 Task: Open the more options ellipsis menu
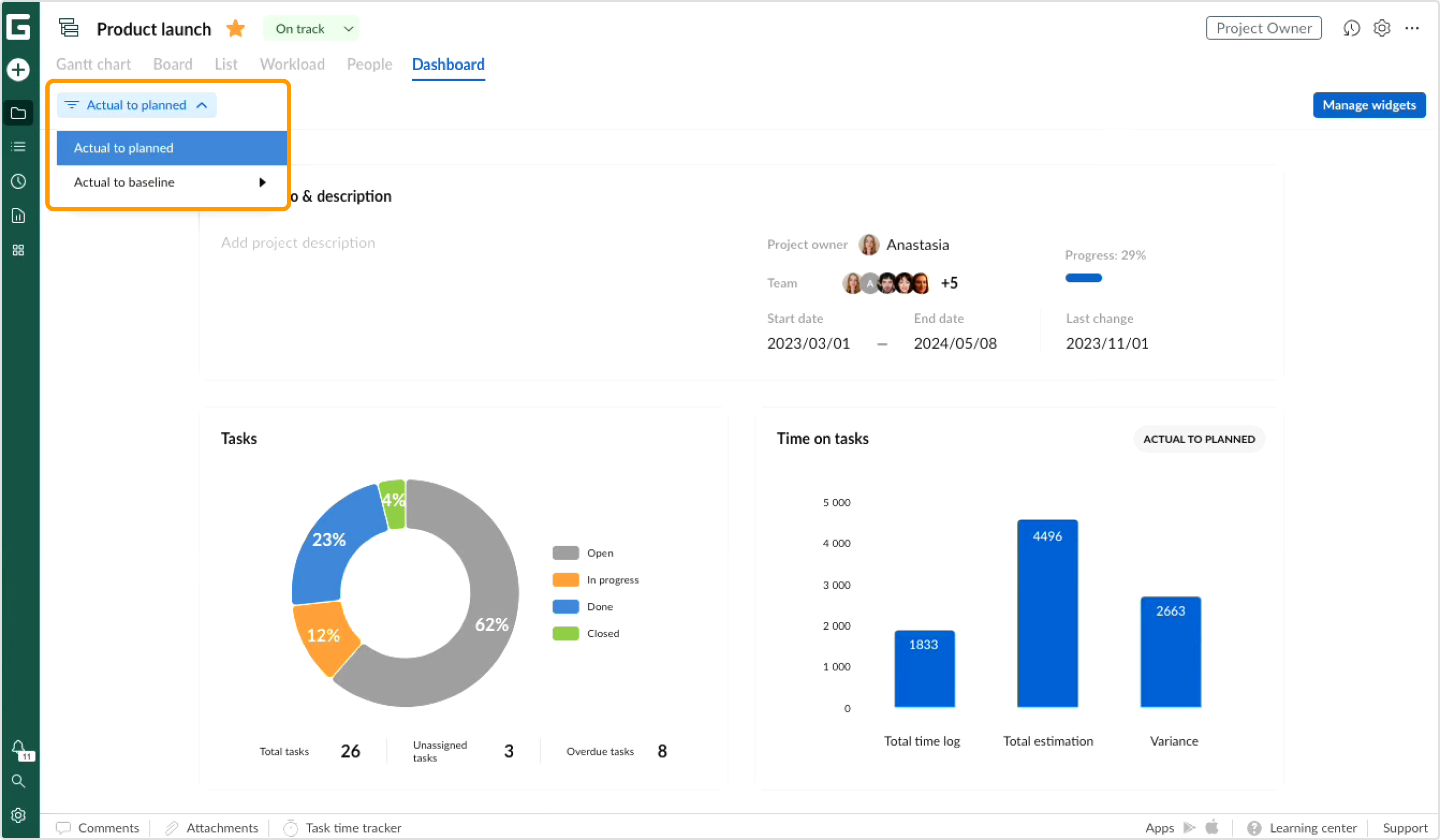point(1413,28)
